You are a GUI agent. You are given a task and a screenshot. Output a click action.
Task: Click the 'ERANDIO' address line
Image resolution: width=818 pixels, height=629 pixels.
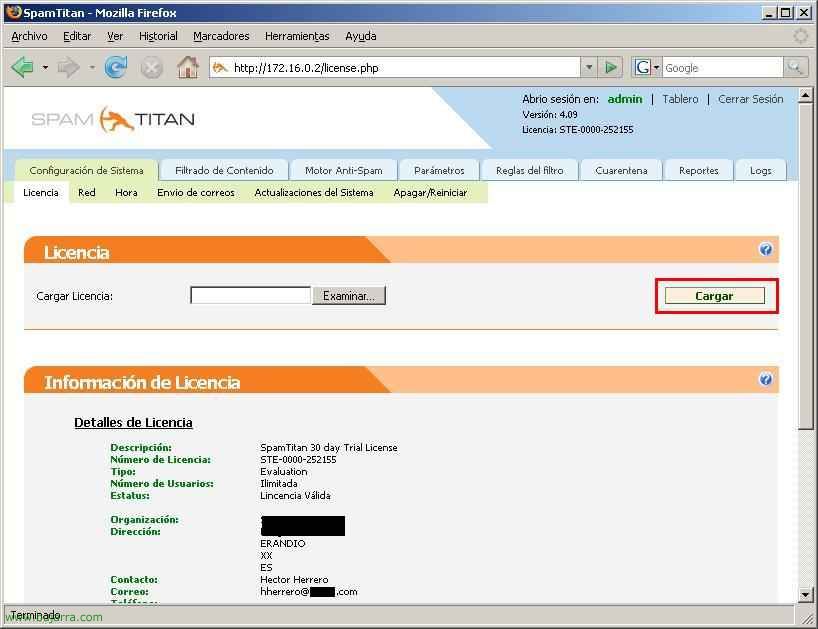click(283, 543)
